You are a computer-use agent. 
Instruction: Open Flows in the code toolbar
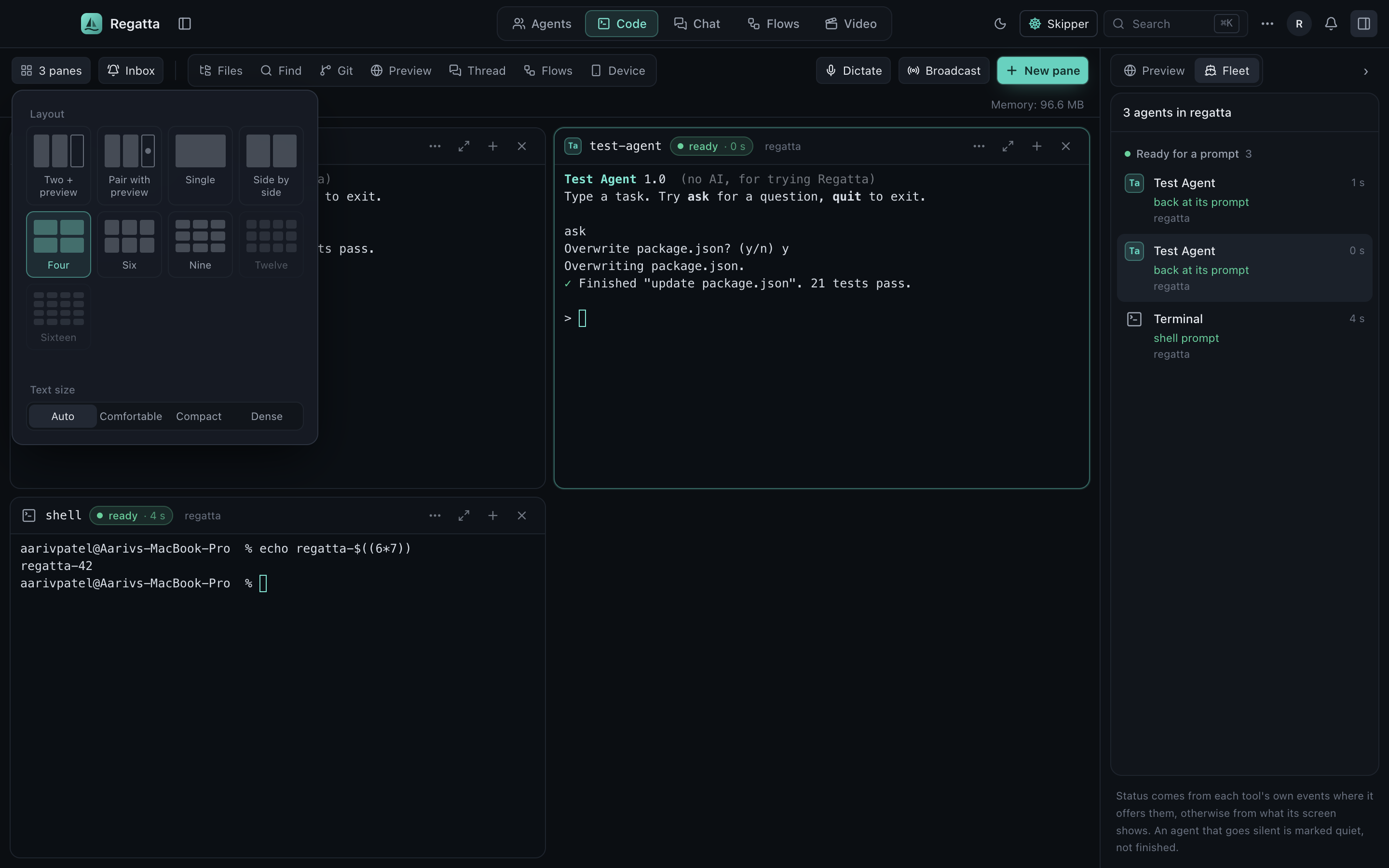pyautogui.click(x=548, y=70)
